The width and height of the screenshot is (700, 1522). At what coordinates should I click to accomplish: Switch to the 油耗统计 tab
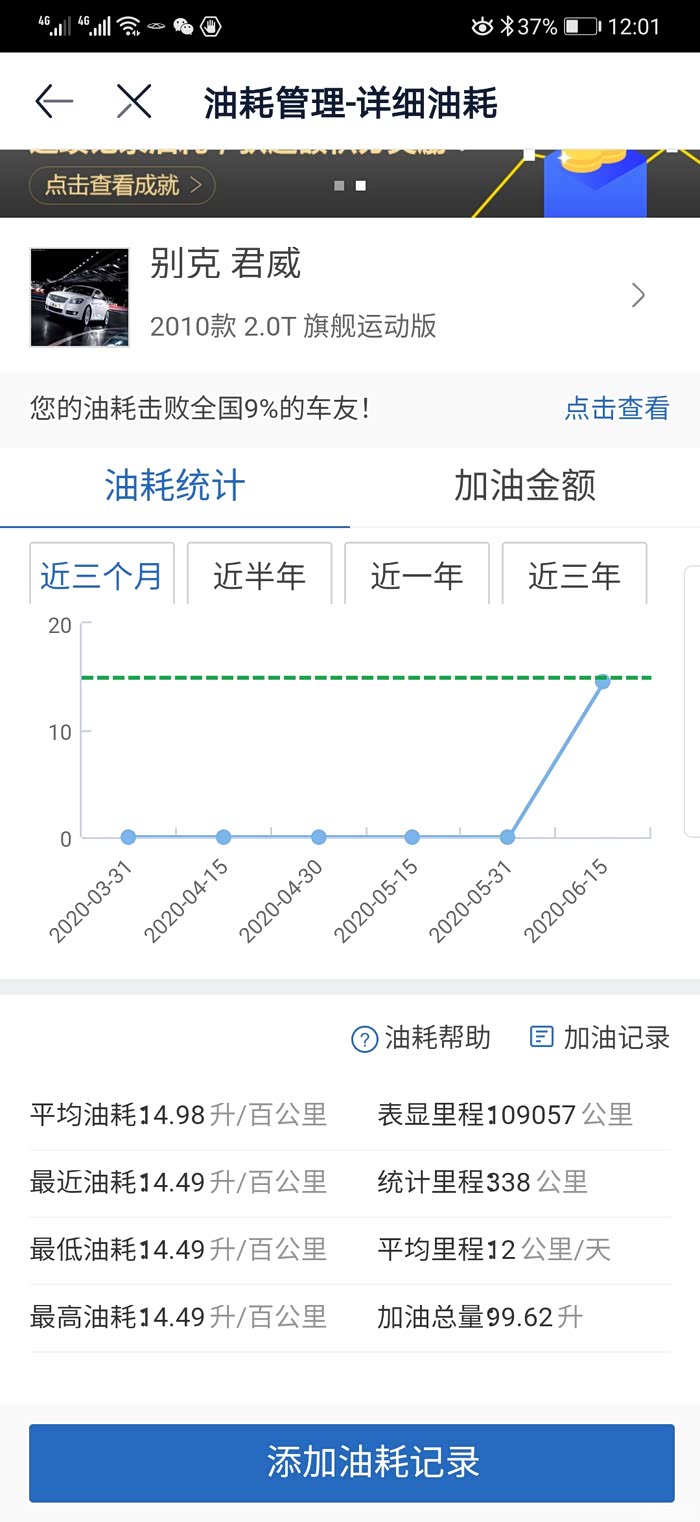click(x=175, y=486)
